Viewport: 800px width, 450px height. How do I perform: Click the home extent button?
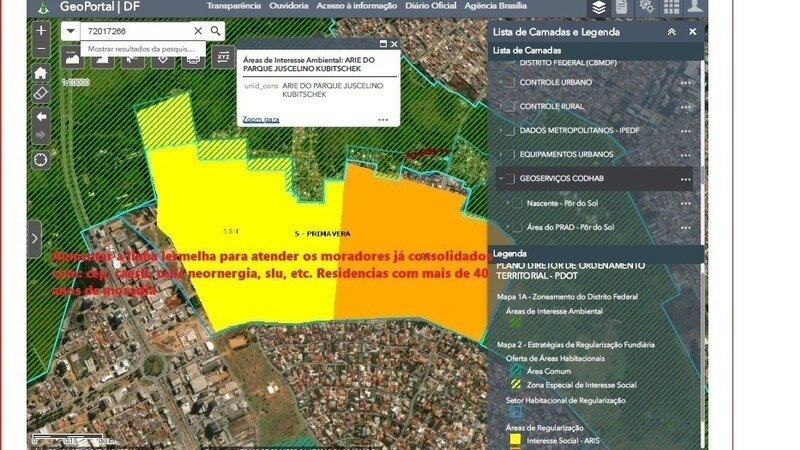tap(41, 73)
